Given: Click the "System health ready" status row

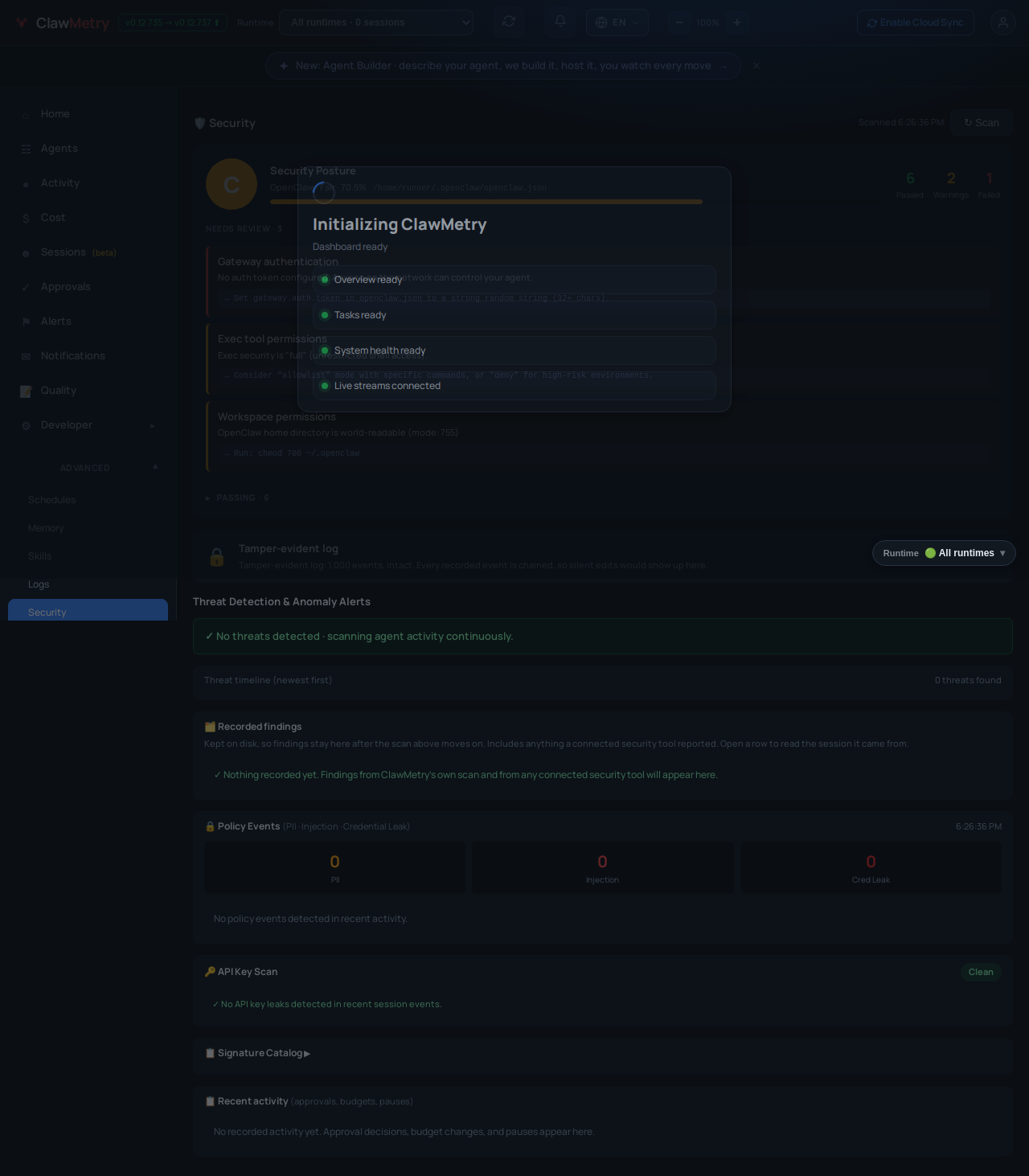Looking at the screenshot, I should 514,350.
